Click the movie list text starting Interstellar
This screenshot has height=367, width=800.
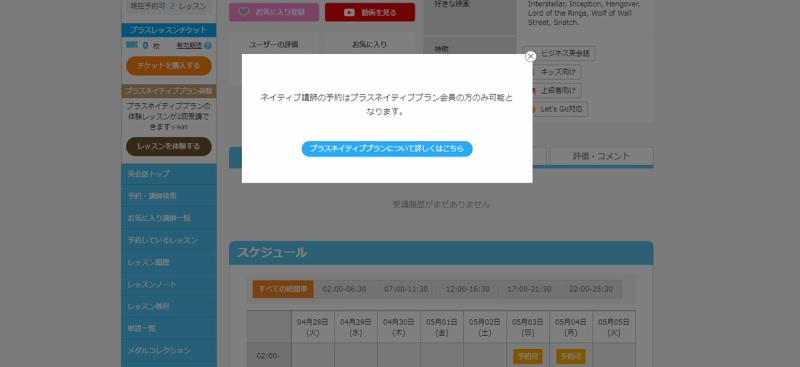(583, 13)
